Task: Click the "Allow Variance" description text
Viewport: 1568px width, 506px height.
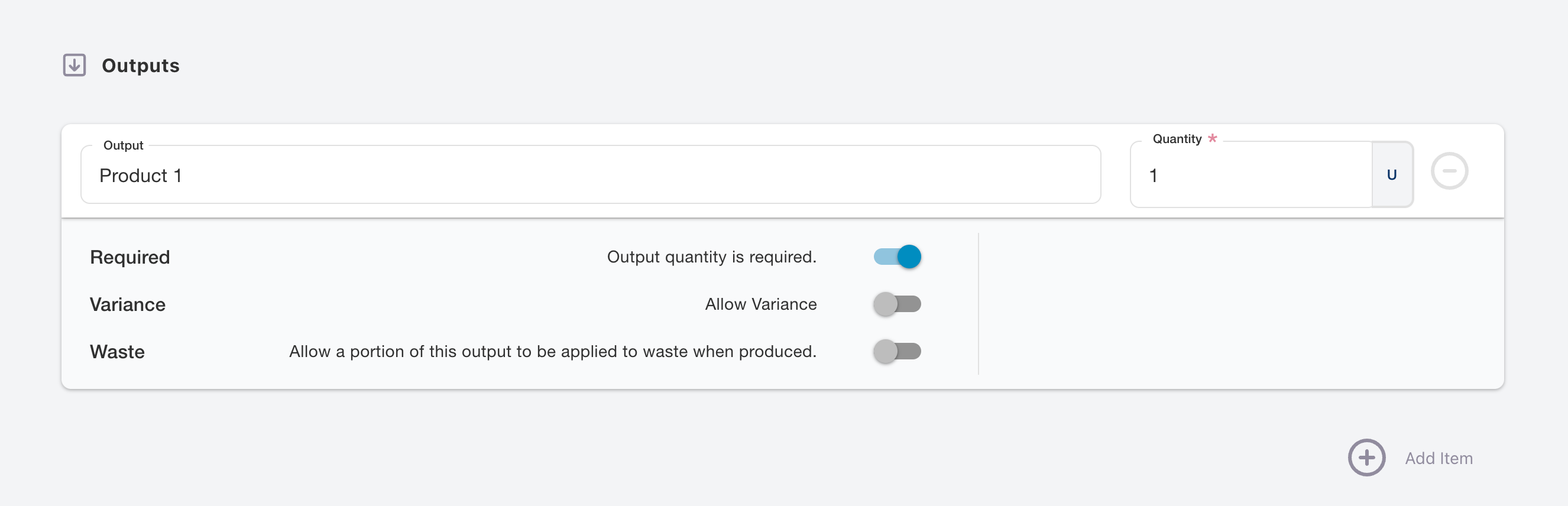Action: click(760, 304)
